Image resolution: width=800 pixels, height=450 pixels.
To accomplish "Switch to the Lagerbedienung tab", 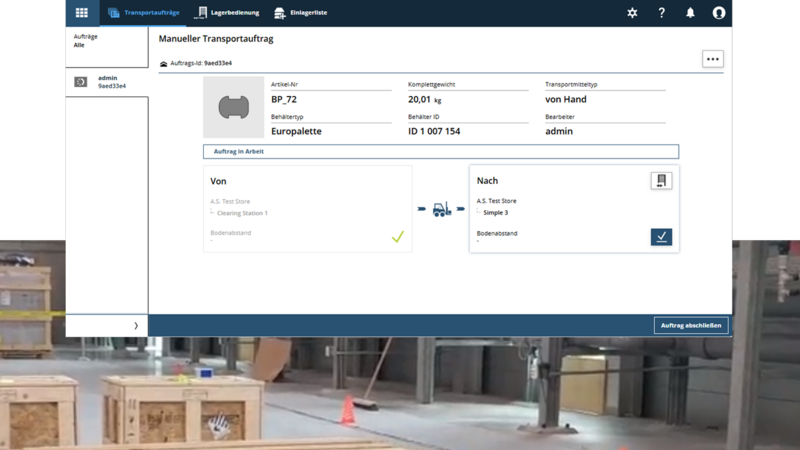I will coord(228,13).
